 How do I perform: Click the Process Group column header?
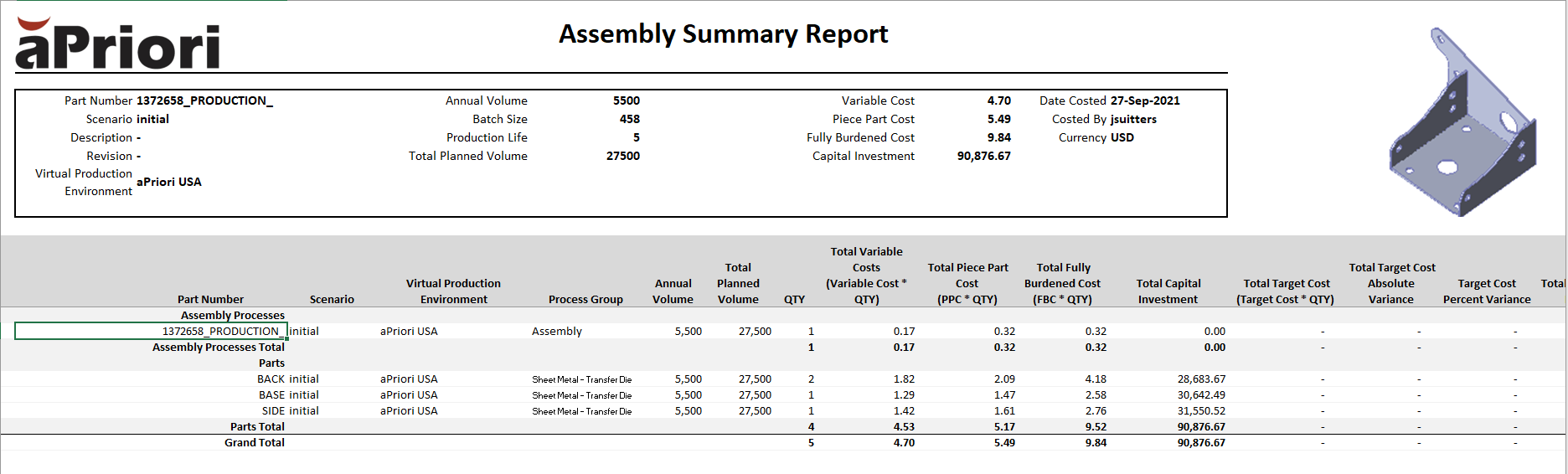coord(585,300)
